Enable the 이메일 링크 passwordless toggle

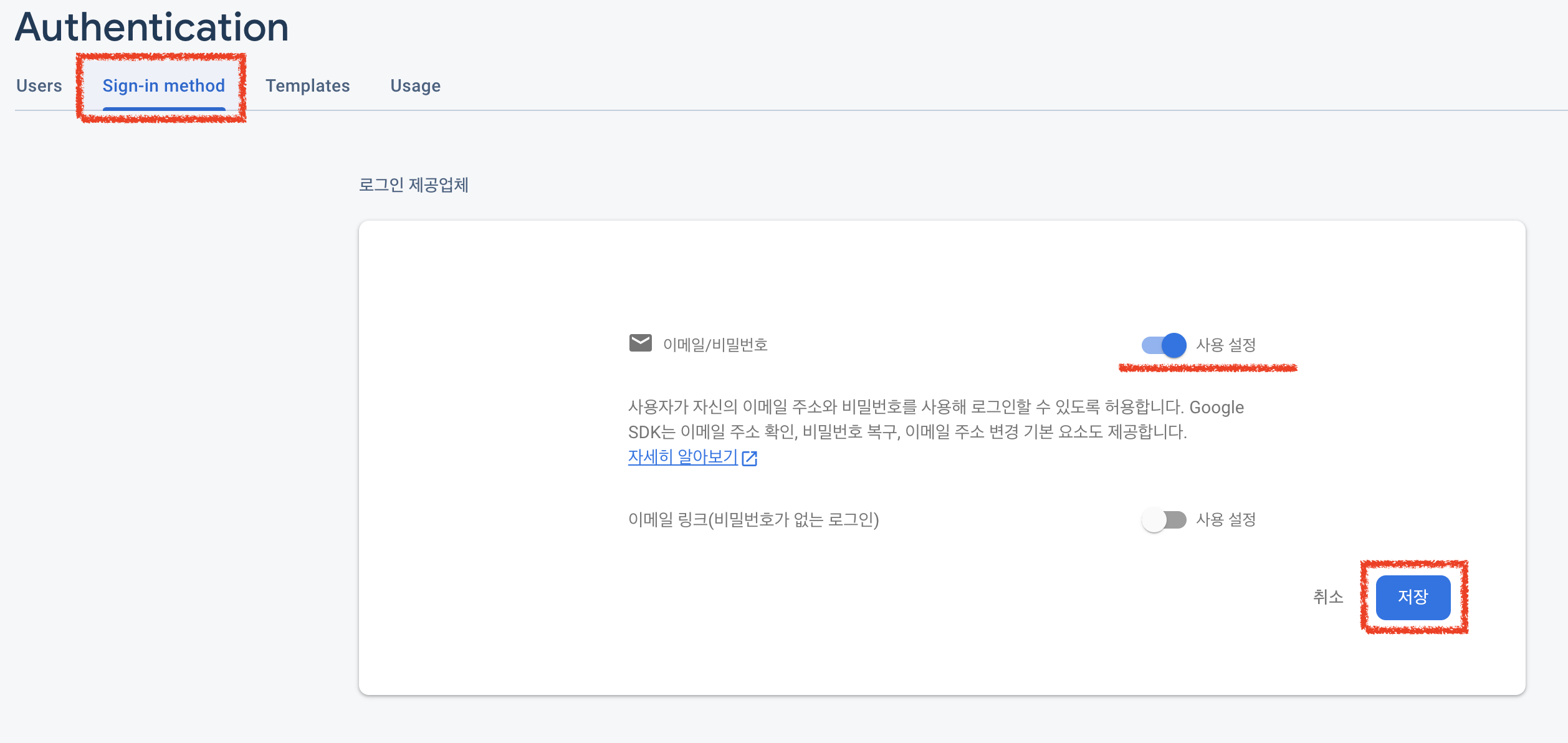point(1164,520)
